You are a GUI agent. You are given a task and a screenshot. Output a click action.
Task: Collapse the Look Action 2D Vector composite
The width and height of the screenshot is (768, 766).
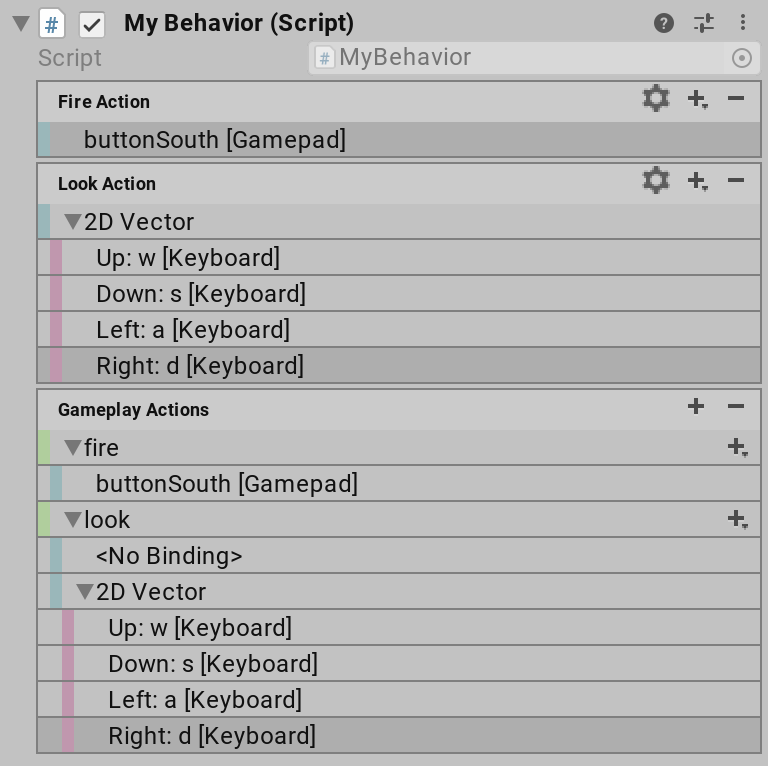pyautogui.click(x=72, y=222)
